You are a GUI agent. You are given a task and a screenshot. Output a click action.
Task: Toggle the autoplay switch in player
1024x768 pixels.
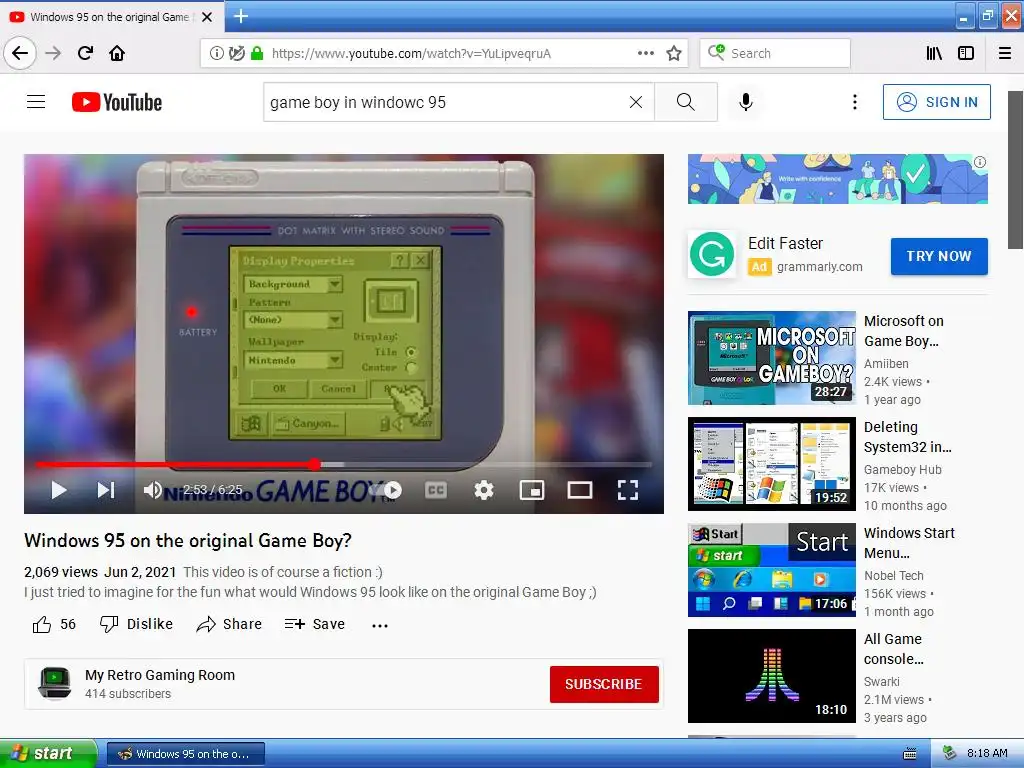point(387,490)
